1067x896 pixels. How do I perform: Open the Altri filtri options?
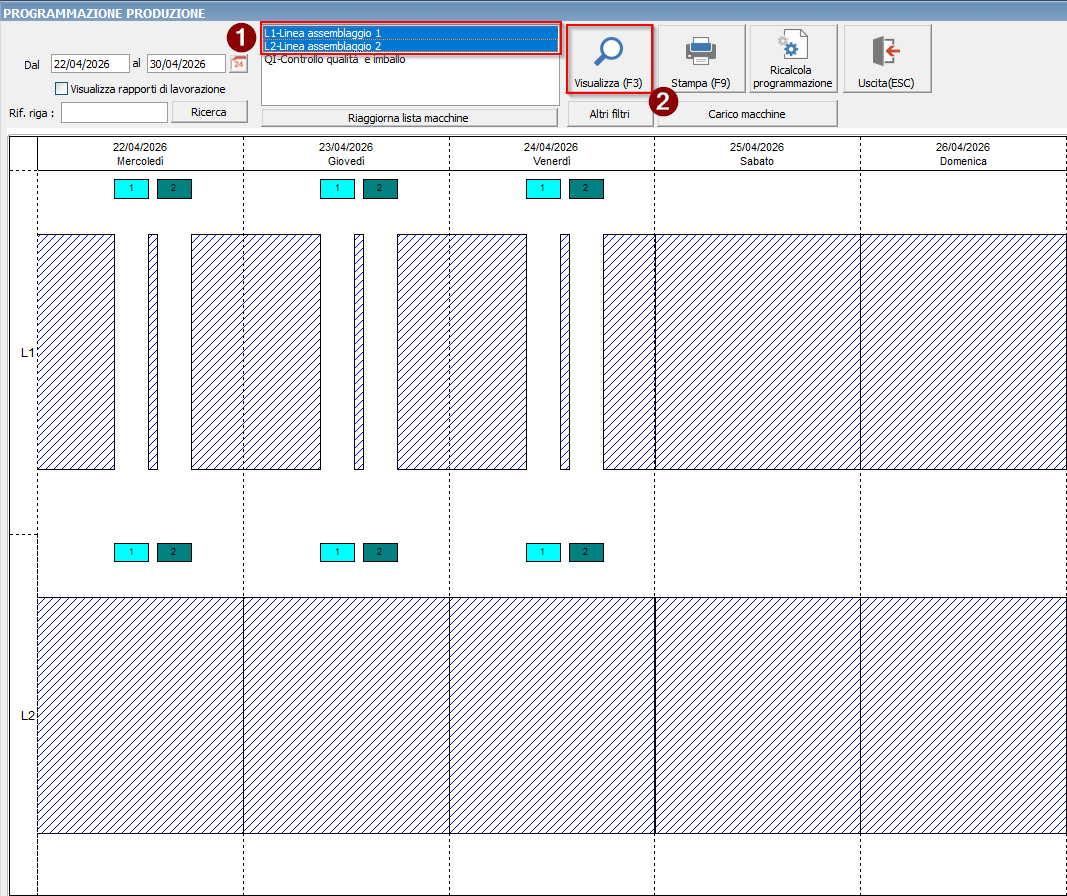pyautogui.click(x=610, y=114)
